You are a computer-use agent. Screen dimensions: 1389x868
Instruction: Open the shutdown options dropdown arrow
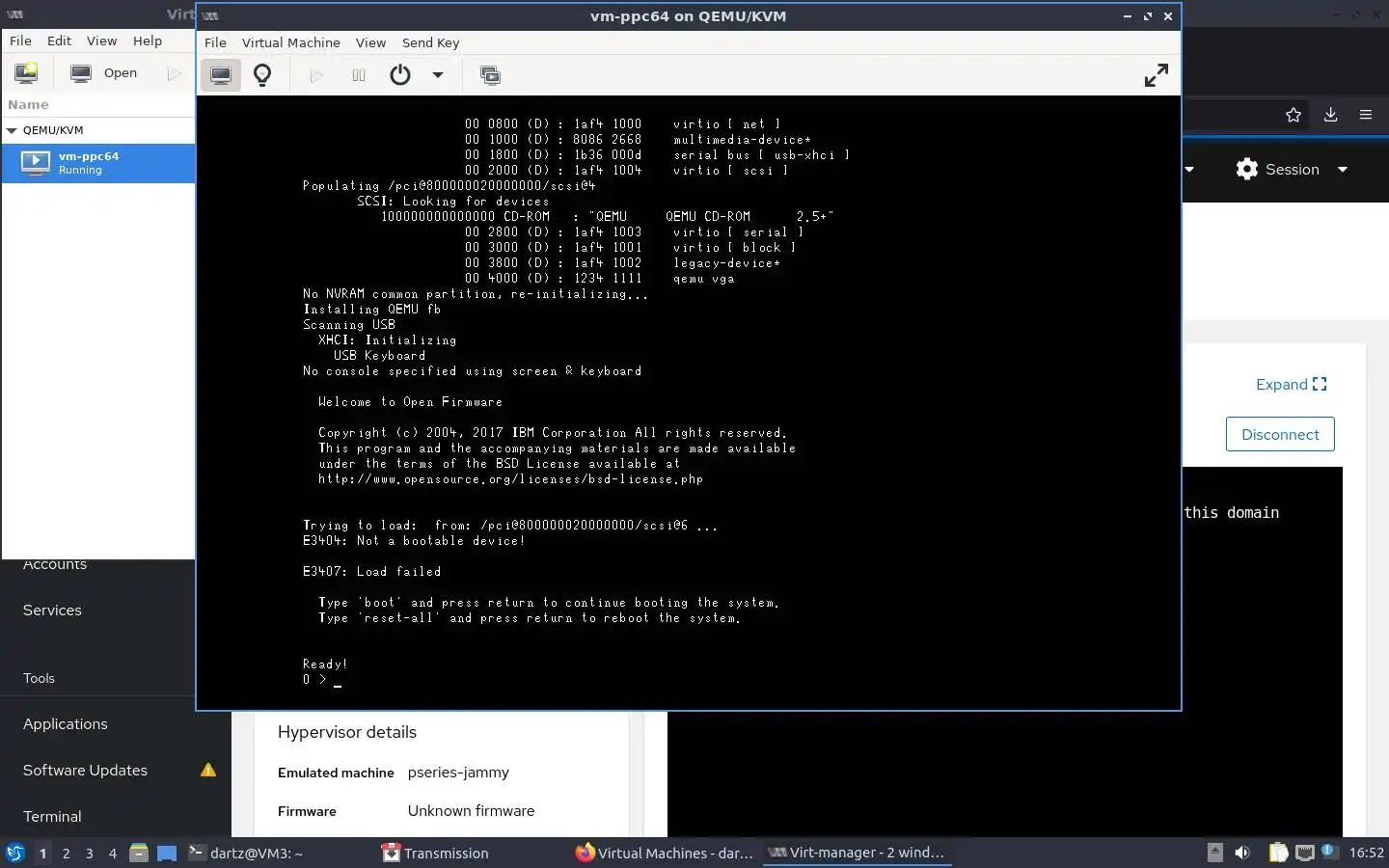click(438, 75)
